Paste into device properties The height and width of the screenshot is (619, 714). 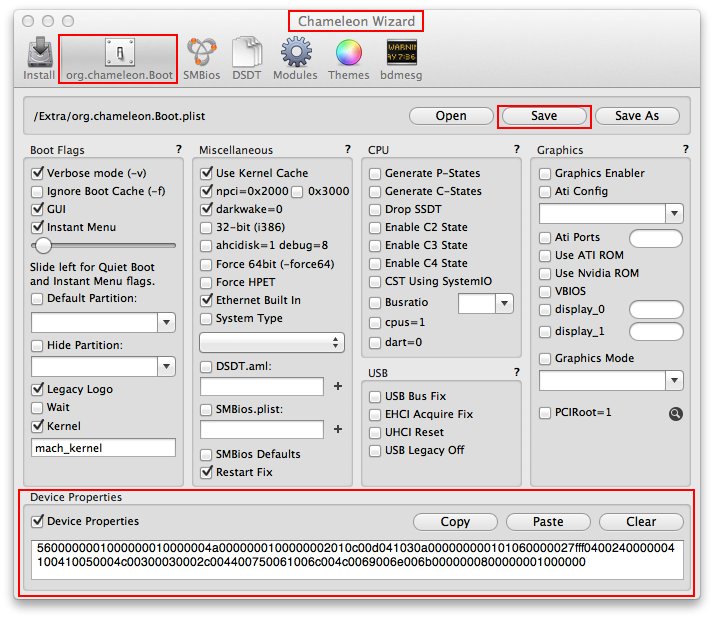coord(548,522)
